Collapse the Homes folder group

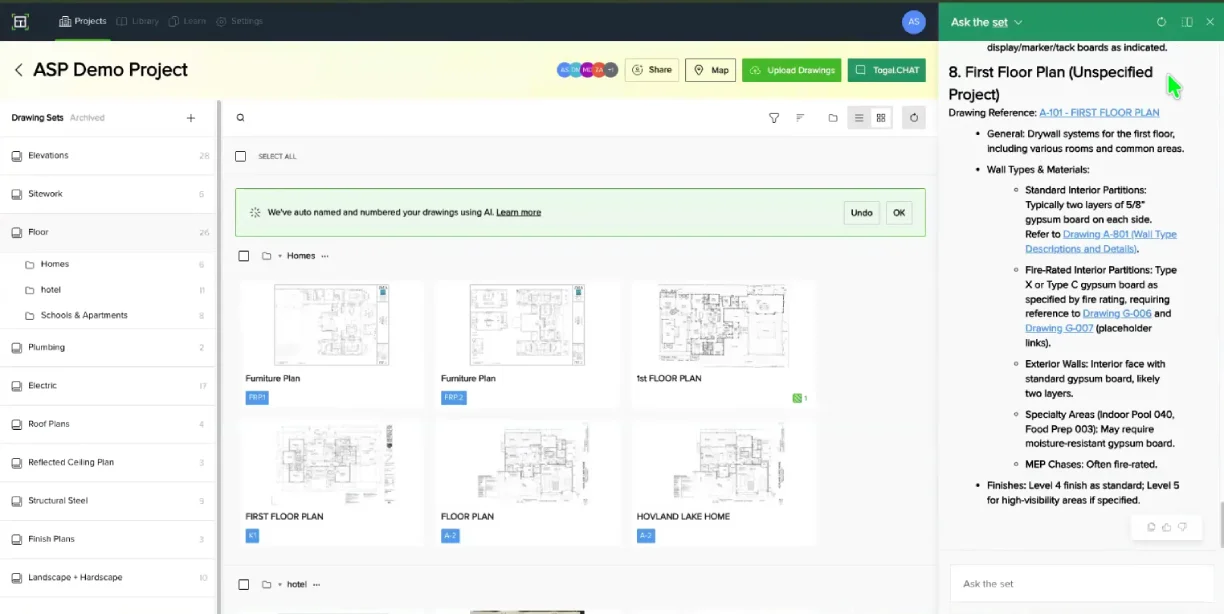[x=280, y=256]
